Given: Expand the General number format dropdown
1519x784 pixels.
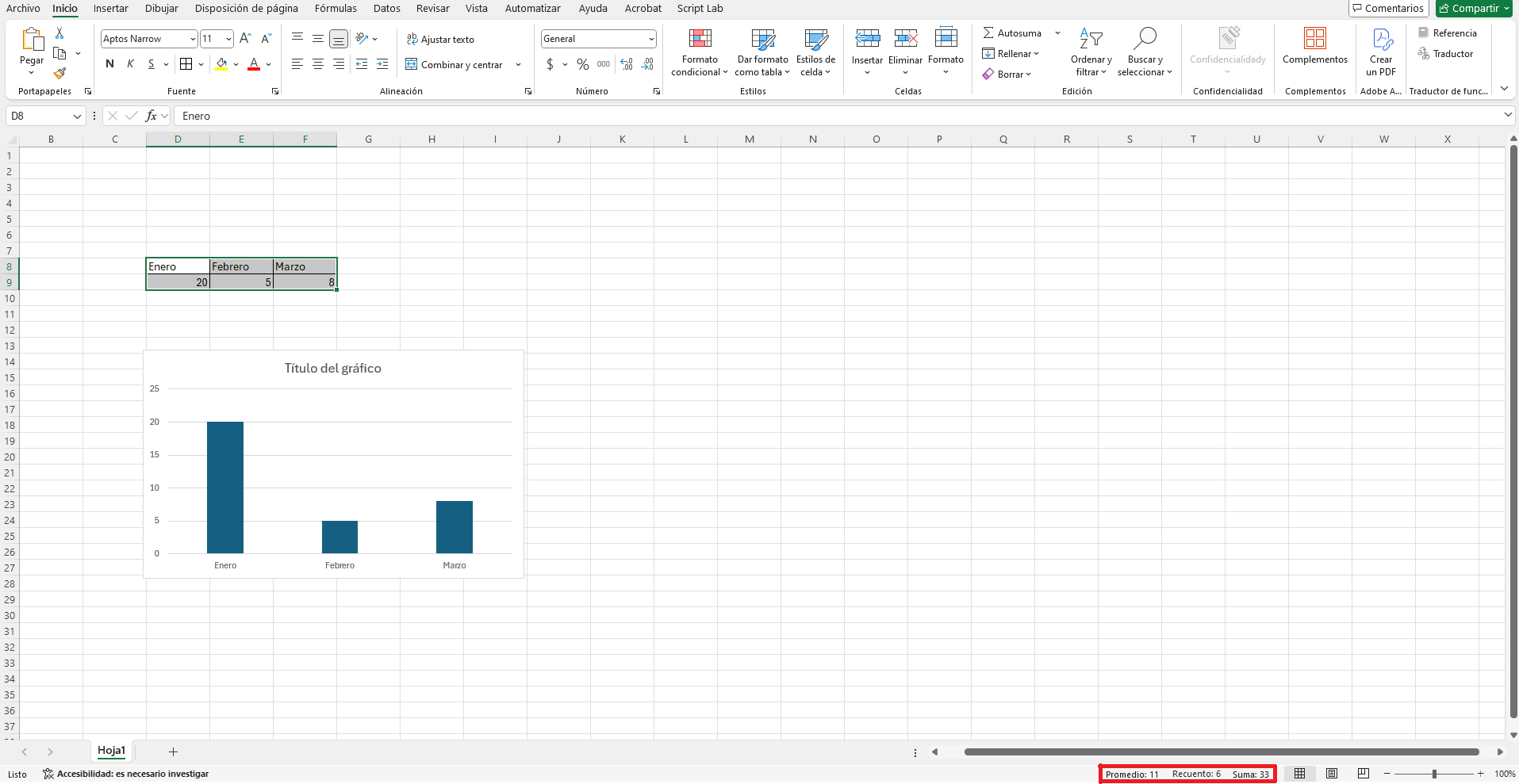Looking at the screenshot, I should [x=650, y=39].
